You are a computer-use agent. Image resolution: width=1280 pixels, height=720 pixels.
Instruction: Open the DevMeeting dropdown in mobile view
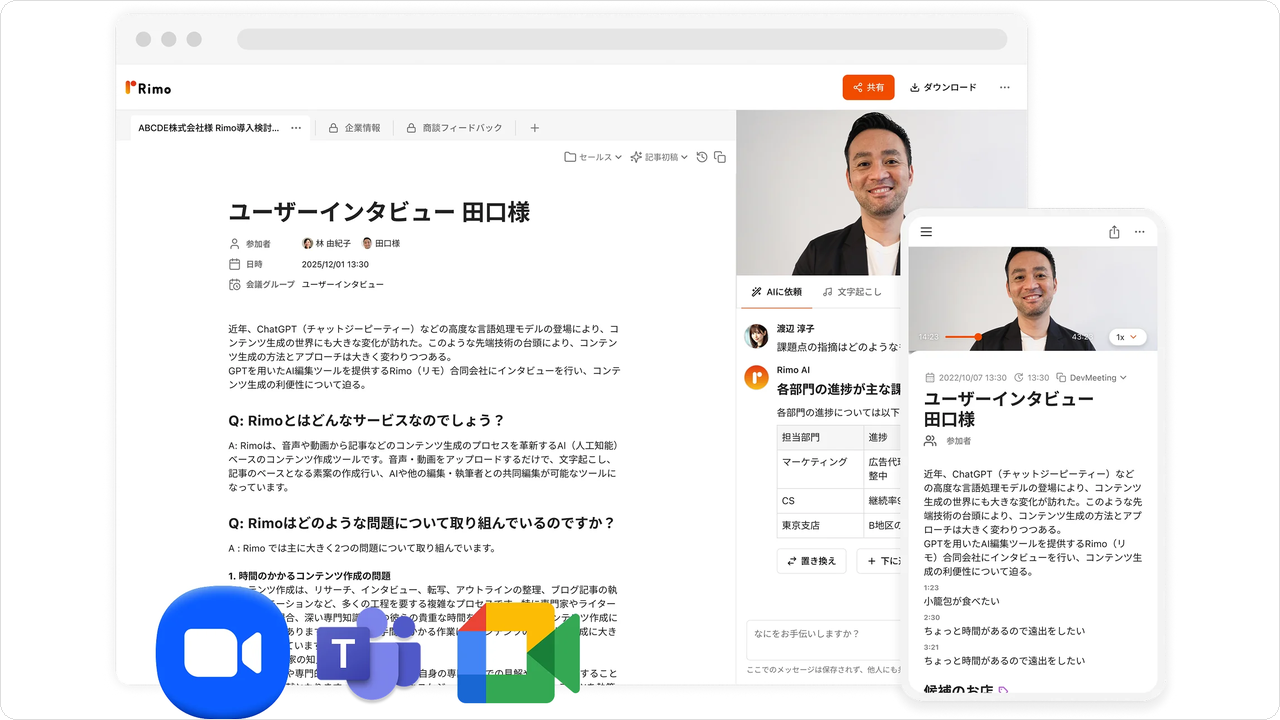1091,377
